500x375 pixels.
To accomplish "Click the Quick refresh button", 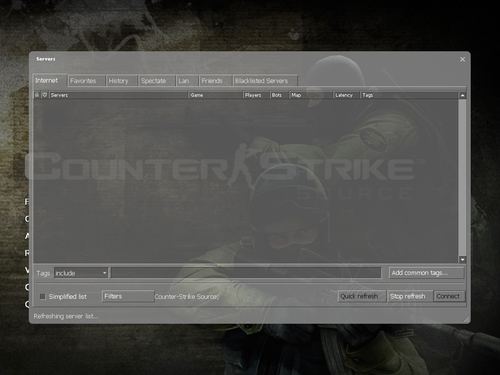I will [362, 296].
